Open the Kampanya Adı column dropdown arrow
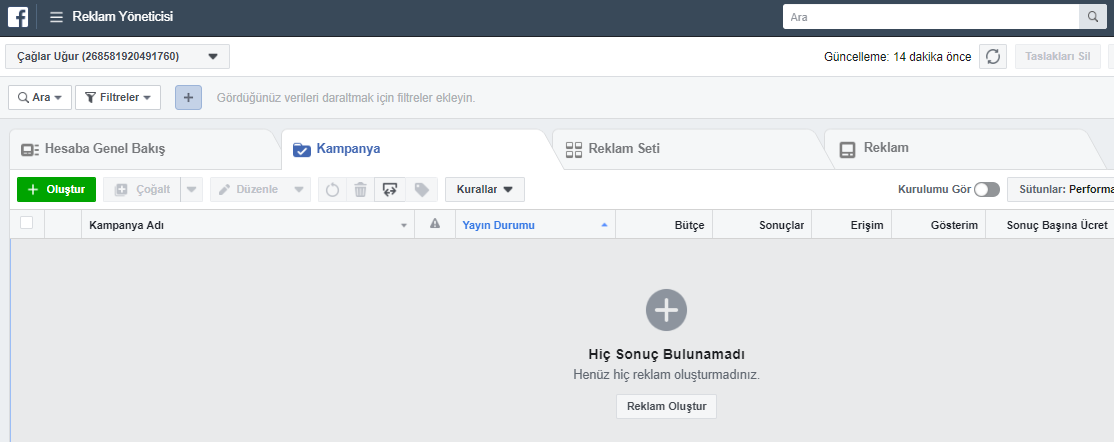This screenshot has height=442, width=1114. 404,225
